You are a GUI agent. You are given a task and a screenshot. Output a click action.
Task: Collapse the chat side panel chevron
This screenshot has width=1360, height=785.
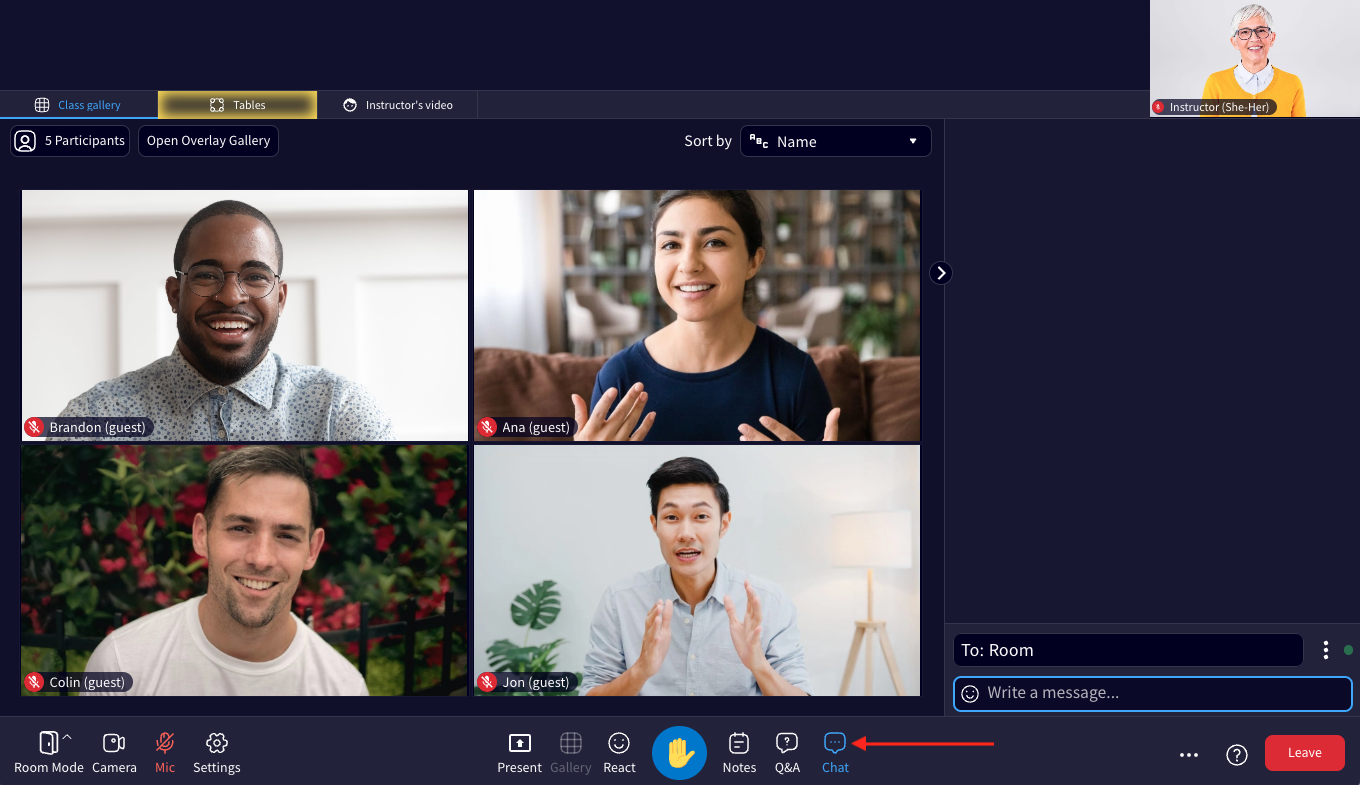[x=940, y=272]
